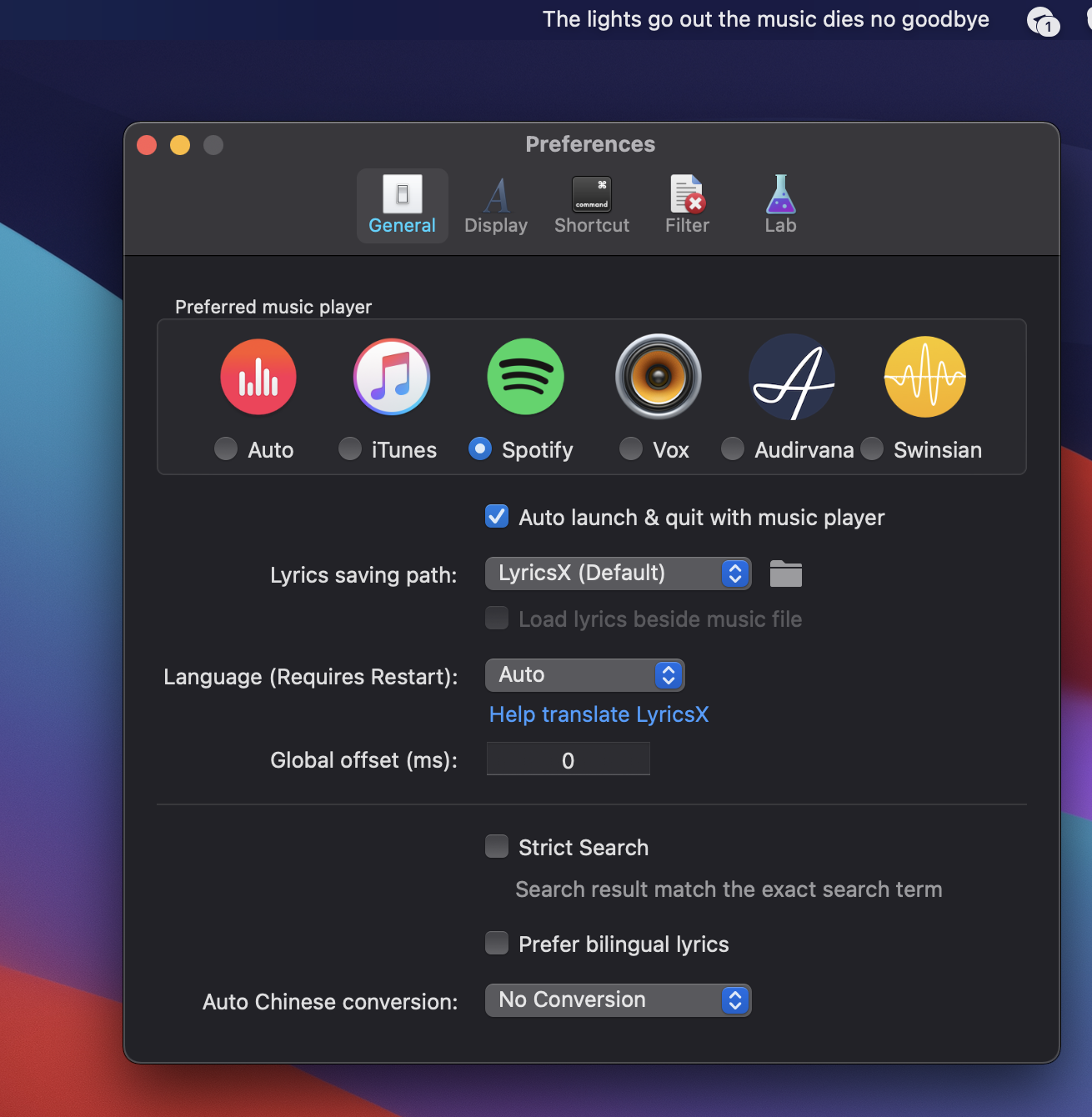Open the Lyrics saving path dropdown
This screenshot has width=1092, height=1117.
619,574
